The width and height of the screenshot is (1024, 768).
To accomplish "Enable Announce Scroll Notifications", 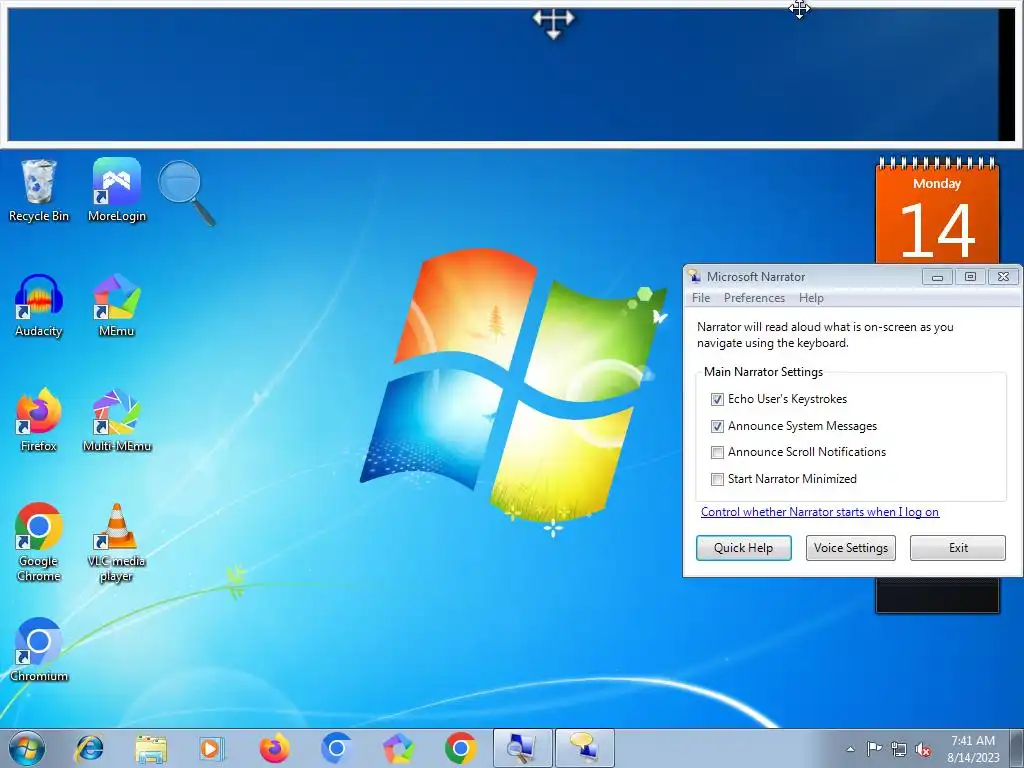I will tap(717, 452).
